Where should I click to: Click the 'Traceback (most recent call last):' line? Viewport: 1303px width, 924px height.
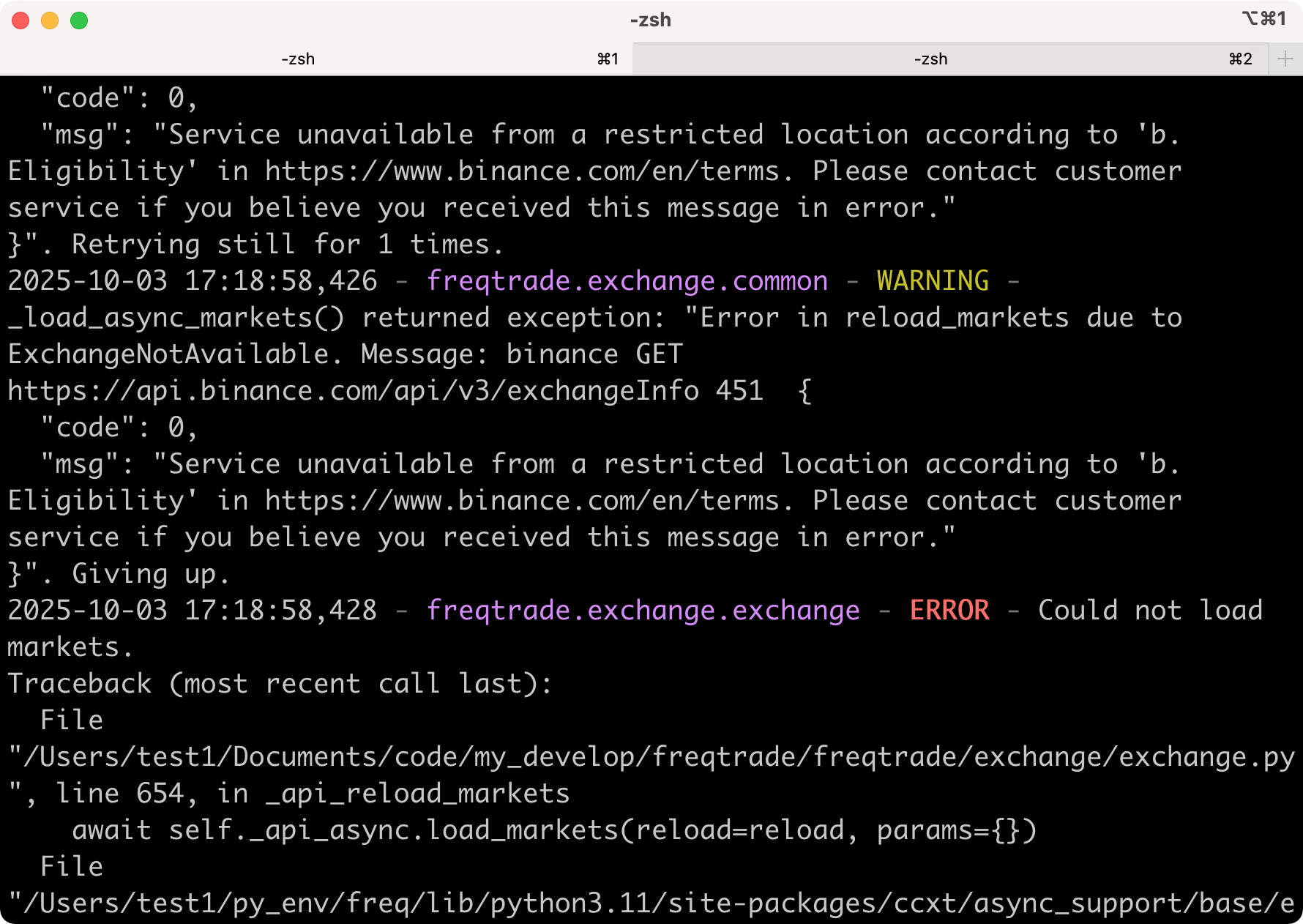coord(280,683)
